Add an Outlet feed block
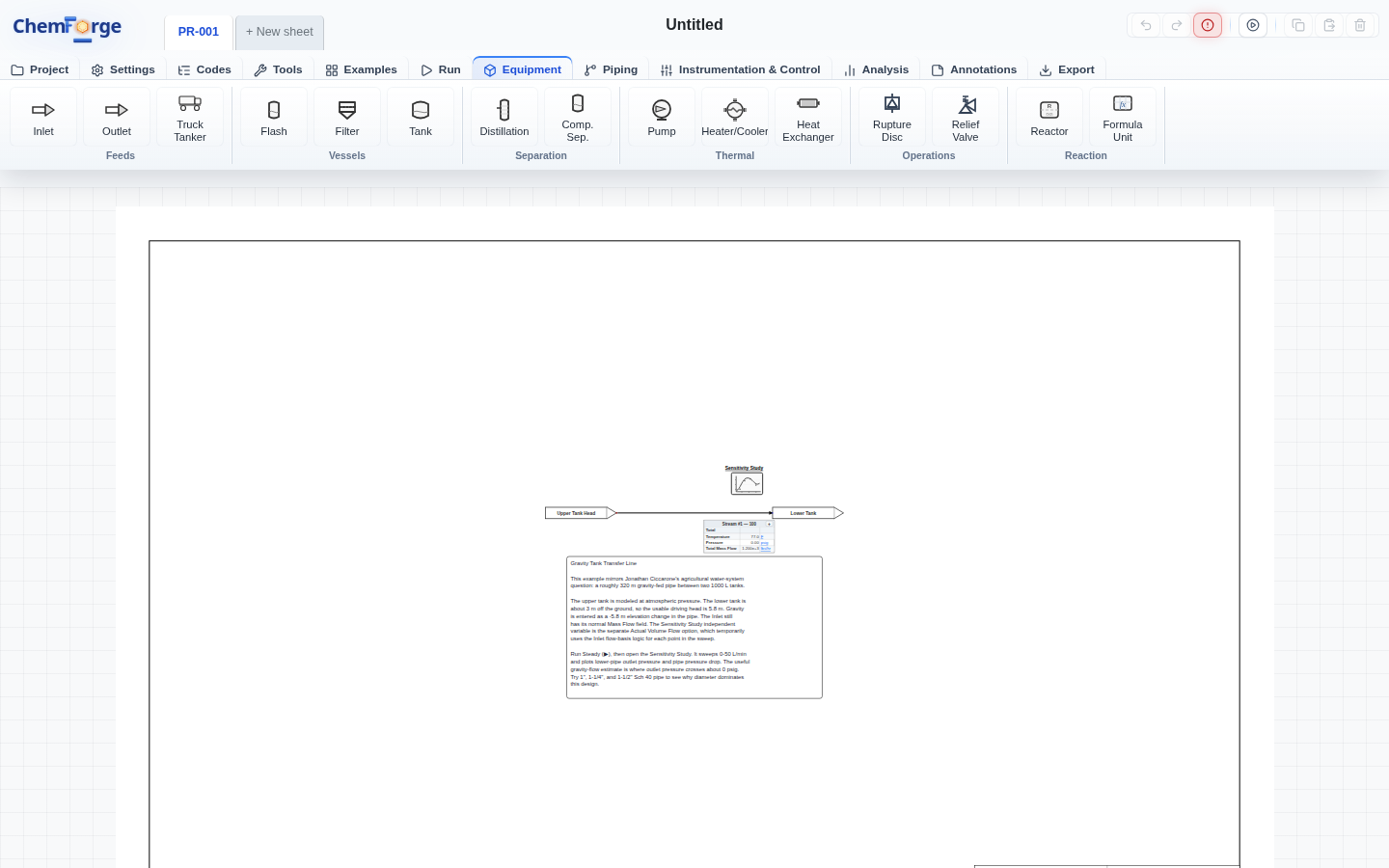Viewport: 1389px width, 868px height. point(117,117)
